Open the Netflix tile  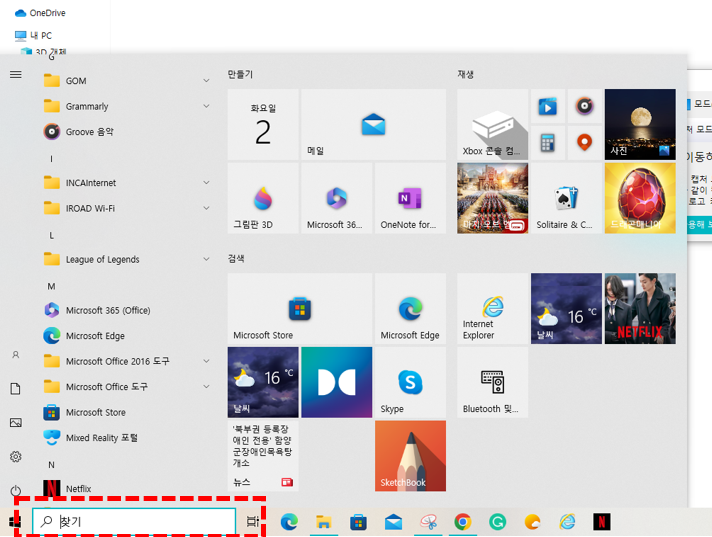(x=640, y=308)
